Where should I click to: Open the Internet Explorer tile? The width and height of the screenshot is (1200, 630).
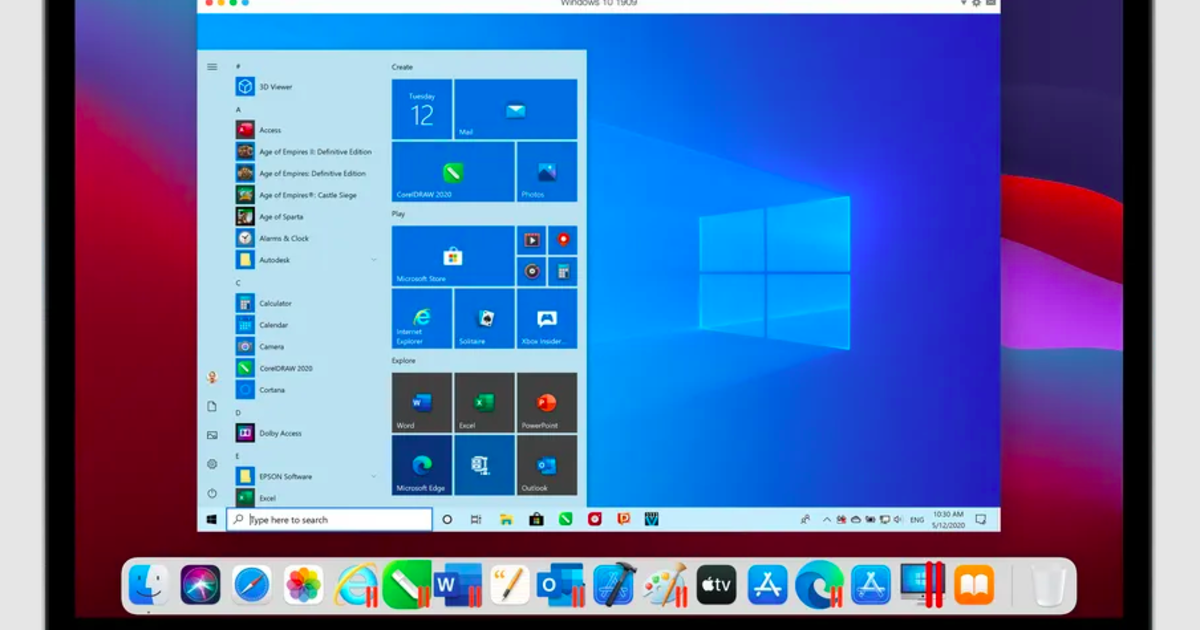[x=421, y=318]
